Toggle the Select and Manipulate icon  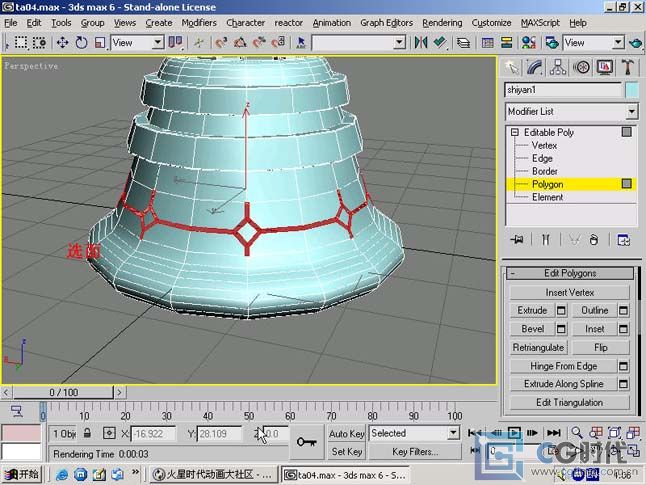[x=199, y=42]
